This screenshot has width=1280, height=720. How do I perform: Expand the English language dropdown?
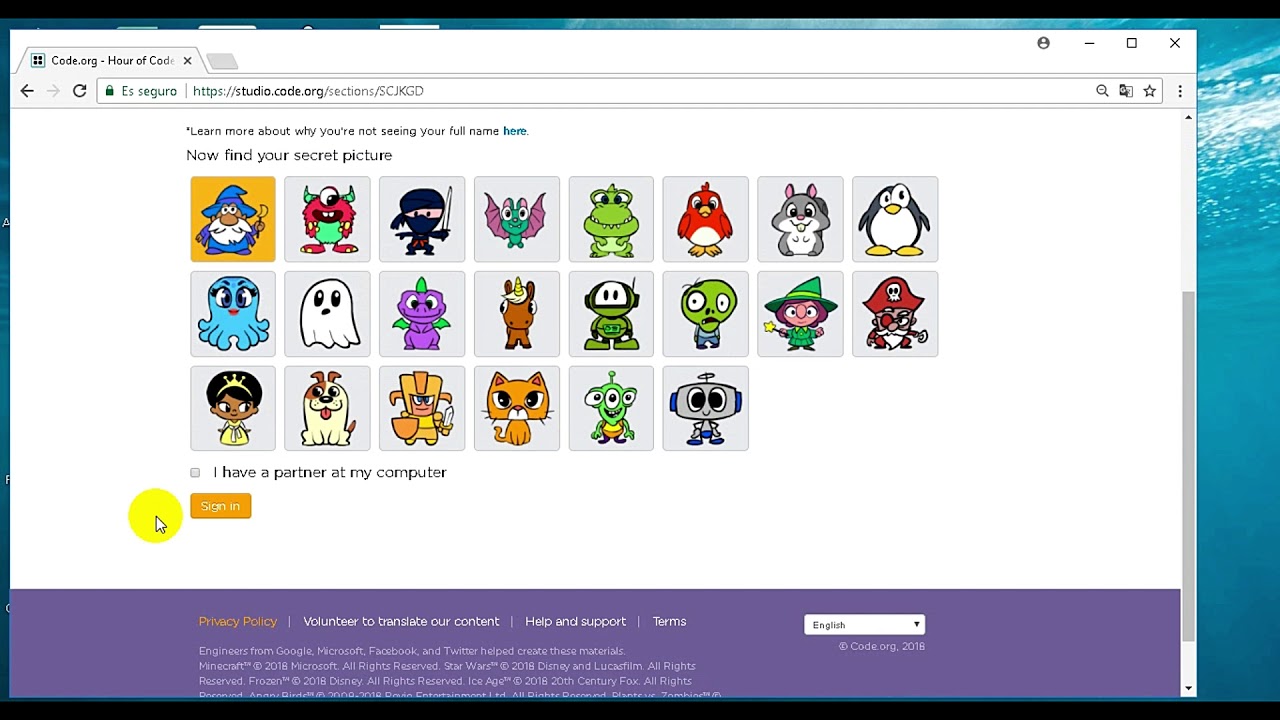click(864, 625)
